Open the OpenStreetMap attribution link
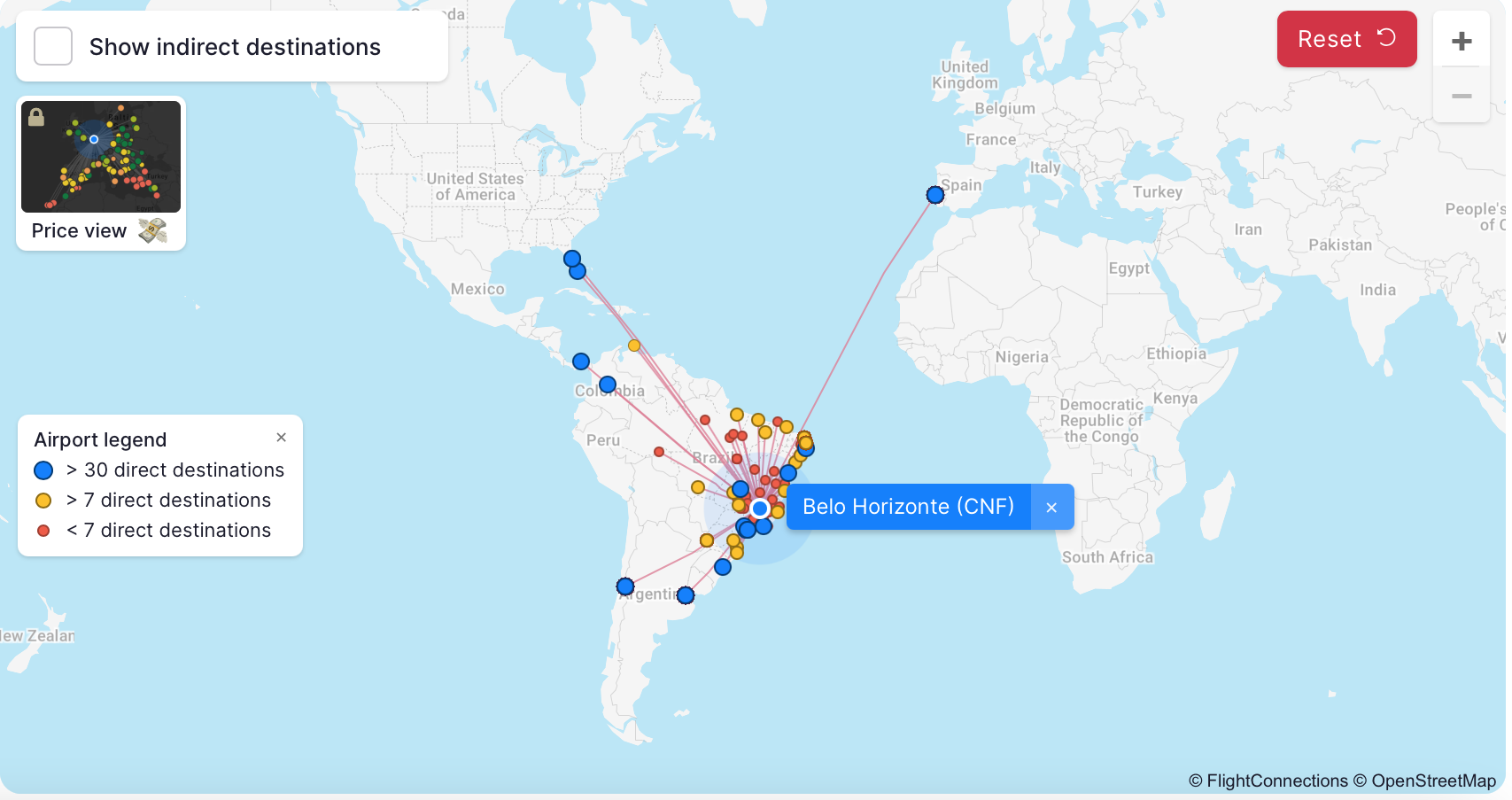Image resolution: width=1512 pixels, height=800 pixels. pos(1432,781)
